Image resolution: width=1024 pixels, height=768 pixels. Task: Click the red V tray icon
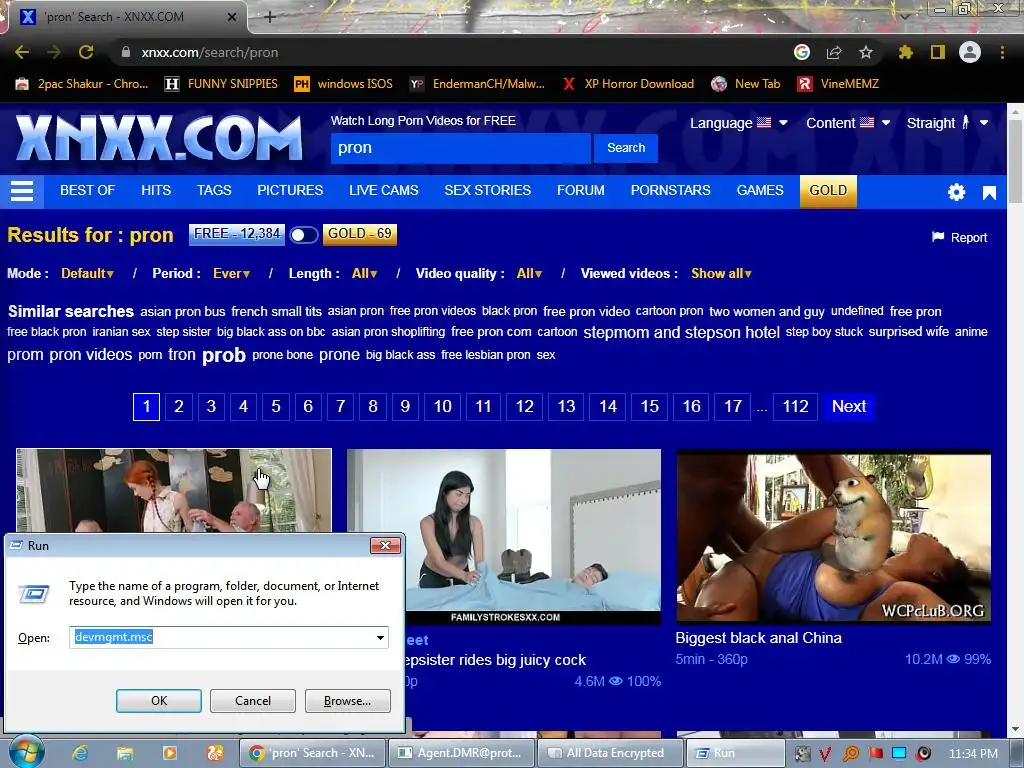tap(825, 754)
